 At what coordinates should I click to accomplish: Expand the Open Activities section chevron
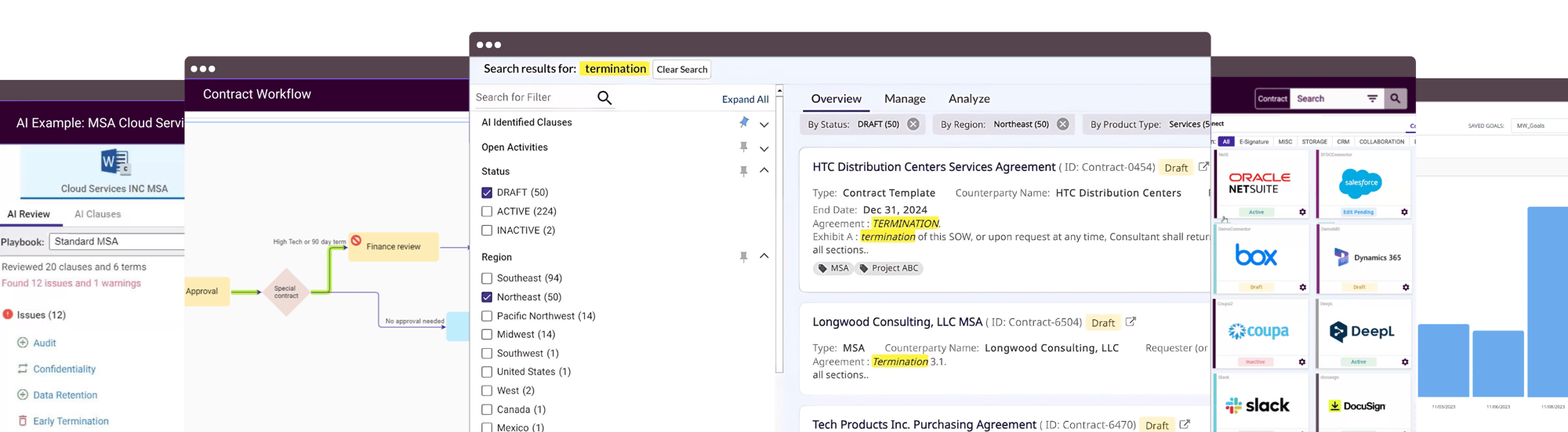[764, 148]
